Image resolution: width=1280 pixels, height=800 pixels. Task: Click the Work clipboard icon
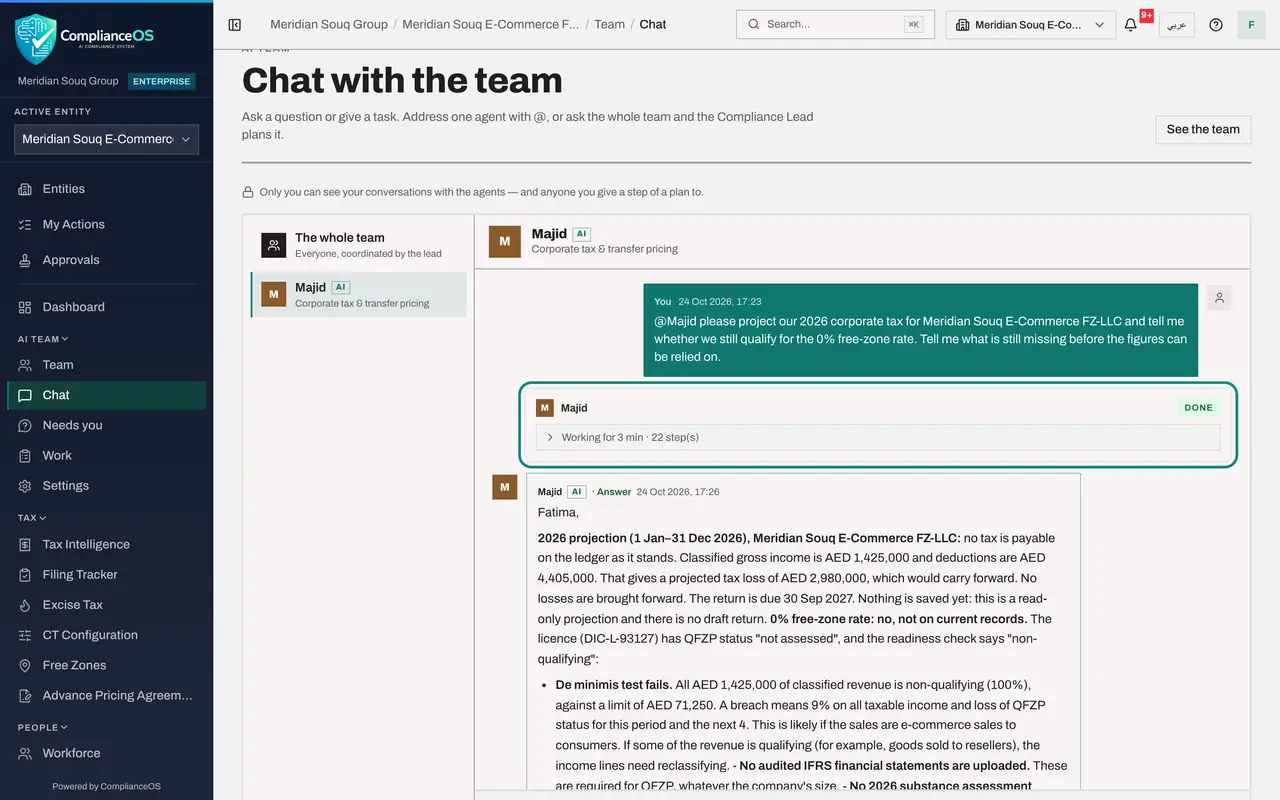point(25,455)
